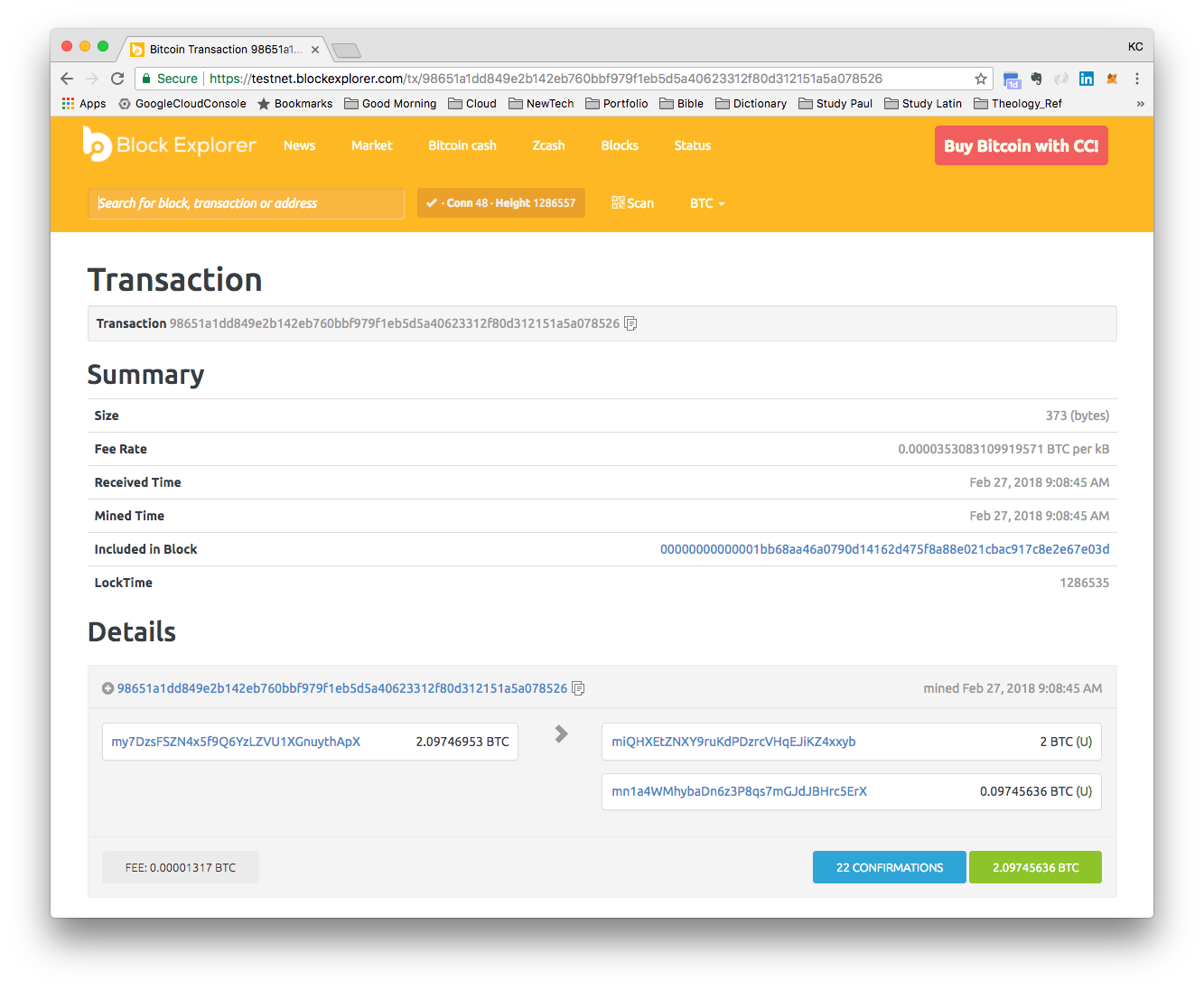The image size is (1204, 990).
Task: Copy the transaction ID in the Details section
Action: coord(577,688)
